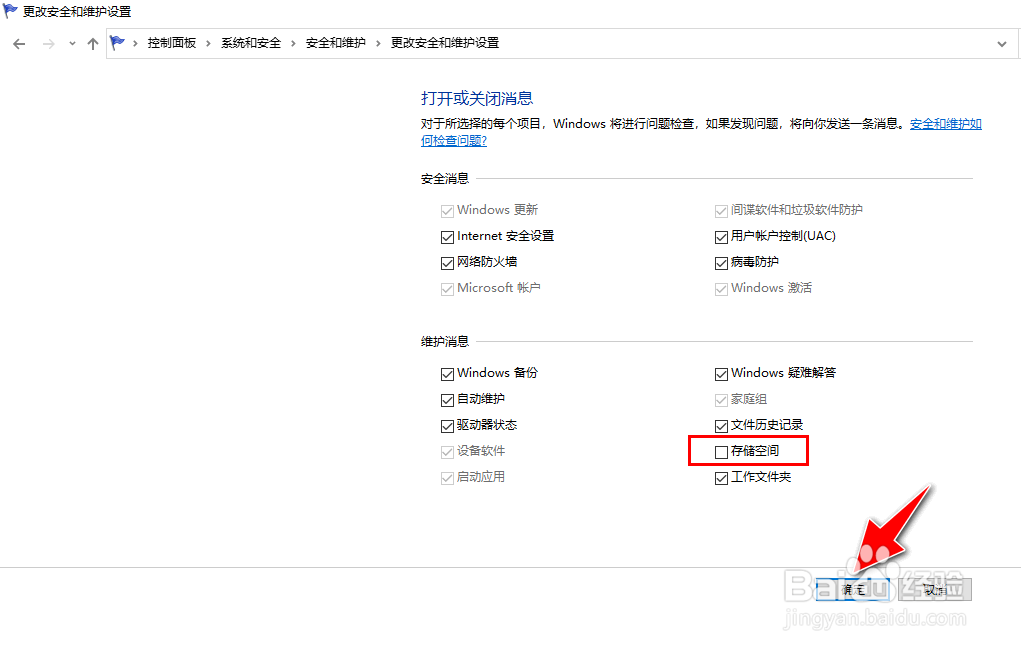1021x653 pixels.
Task: Uncheck the Windows 疑难解答 checkbox
Action: (x=721, y=374)
